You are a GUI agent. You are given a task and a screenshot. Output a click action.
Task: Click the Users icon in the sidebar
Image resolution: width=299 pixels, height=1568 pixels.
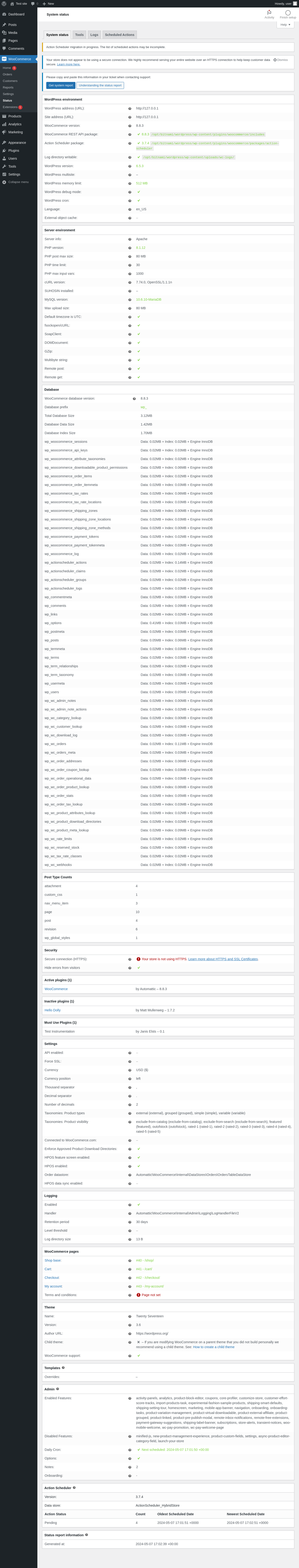4,158
